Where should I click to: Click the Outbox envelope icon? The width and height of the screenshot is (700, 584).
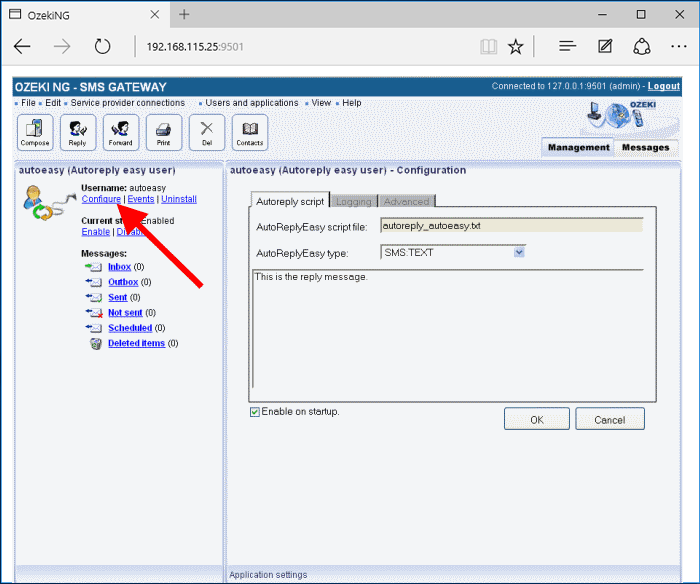point(94,282)
